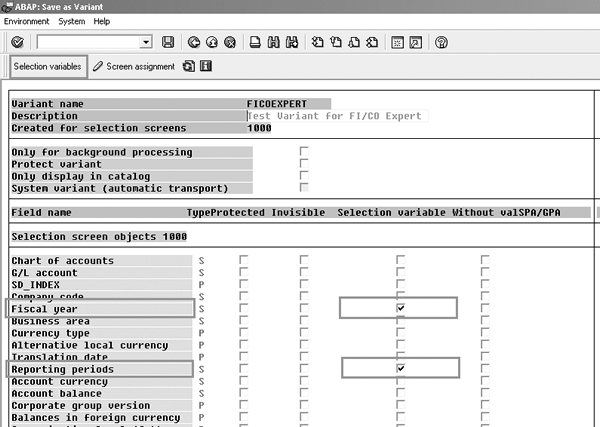Click the Print icon
Screen dimensions: 600x427
(x=255, y=42)
